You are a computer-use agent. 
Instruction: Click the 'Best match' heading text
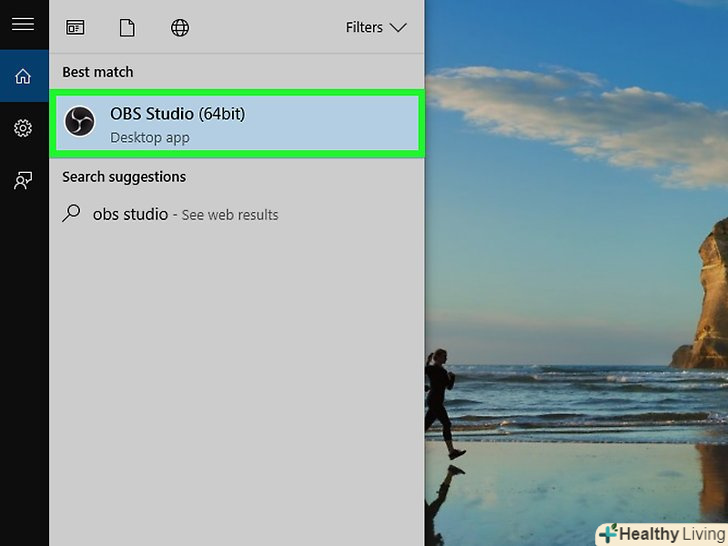pos(98,72)
